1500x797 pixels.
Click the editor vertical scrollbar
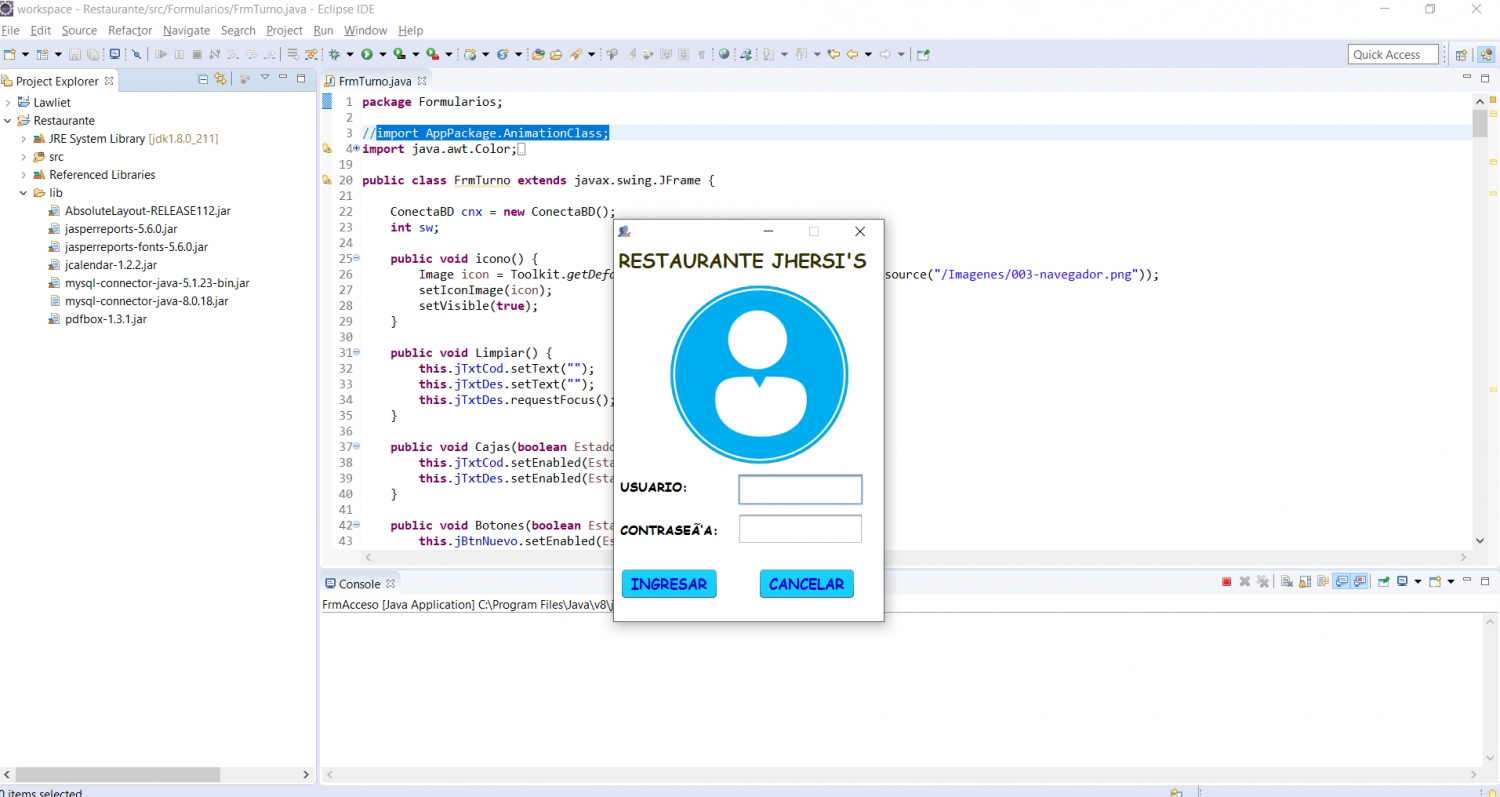[1481, 123]
